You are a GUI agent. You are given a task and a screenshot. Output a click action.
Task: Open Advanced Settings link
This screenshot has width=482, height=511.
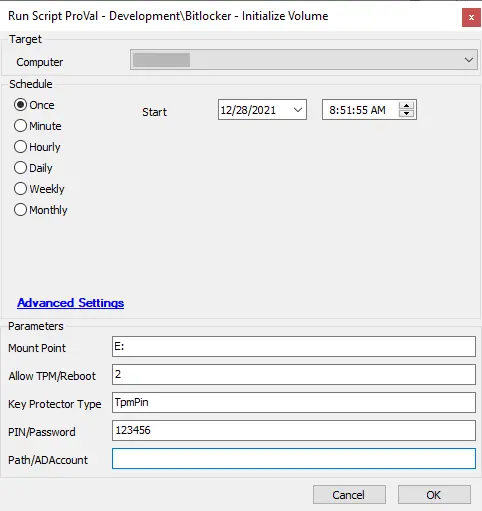click(71, 303)
